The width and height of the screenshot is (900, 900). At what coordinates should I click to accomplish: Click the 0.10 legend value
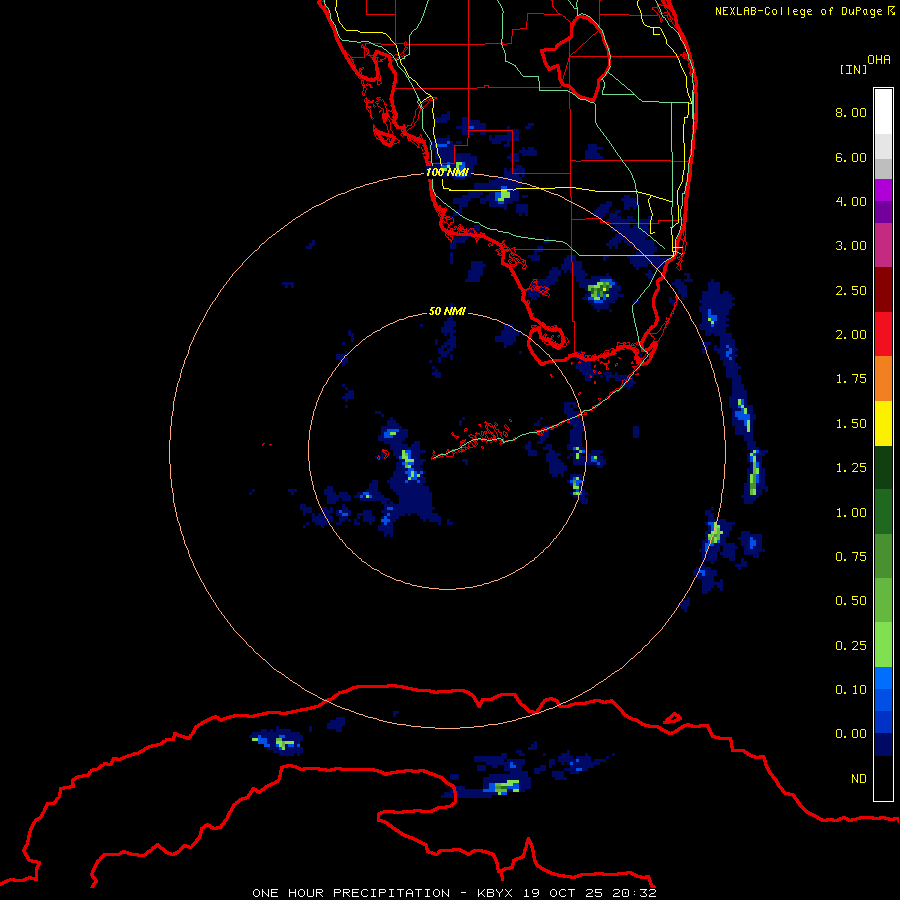(851, 690)
